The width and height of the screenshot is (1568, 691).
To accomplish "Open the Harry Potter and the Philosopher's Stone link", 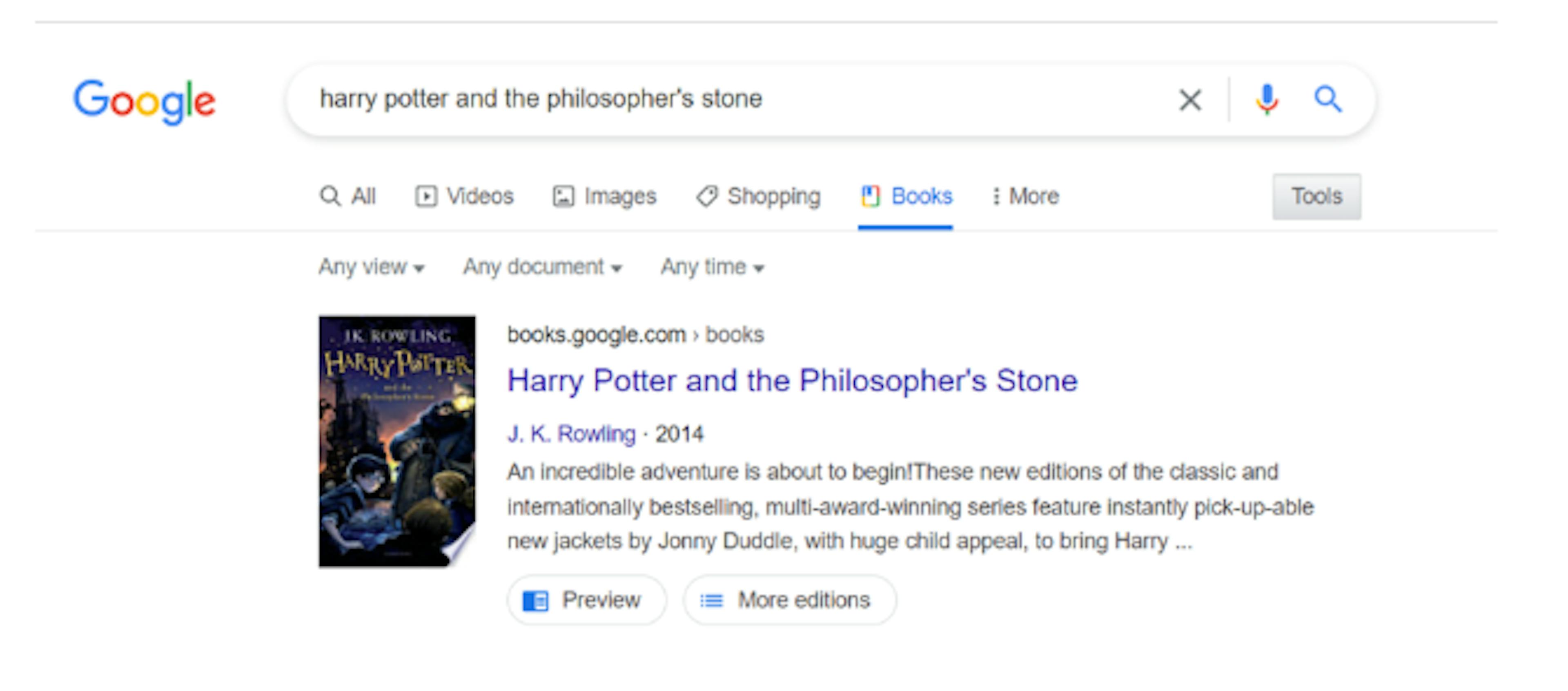I will coord(793,381).
